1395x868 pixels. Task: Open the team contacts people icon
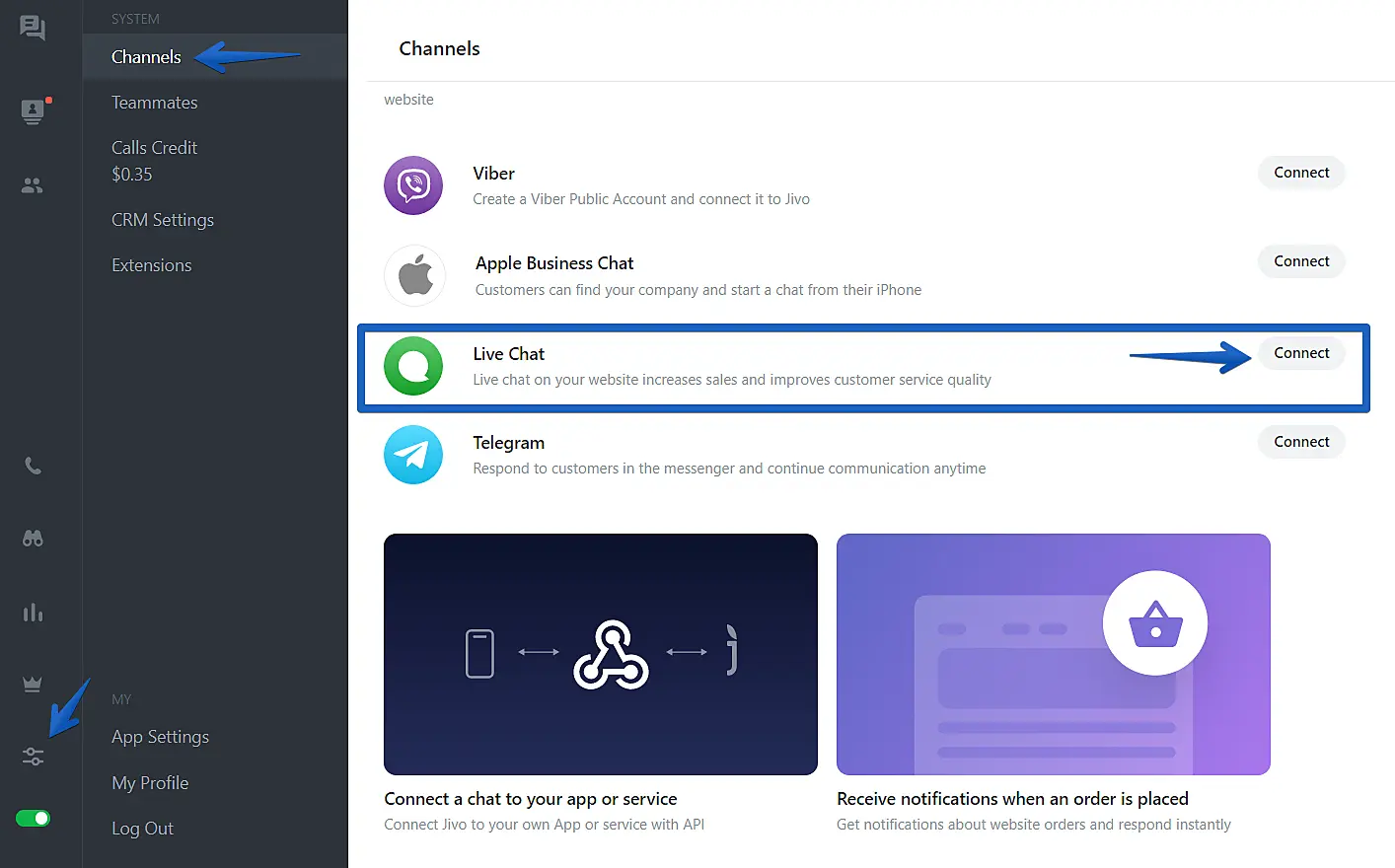33,184
